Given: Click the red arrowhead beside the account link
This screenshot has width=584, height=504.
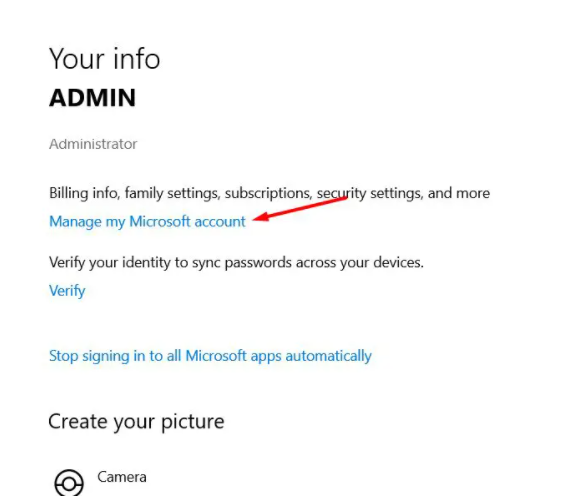Looking at the screenshot, I should click(261, 216).
